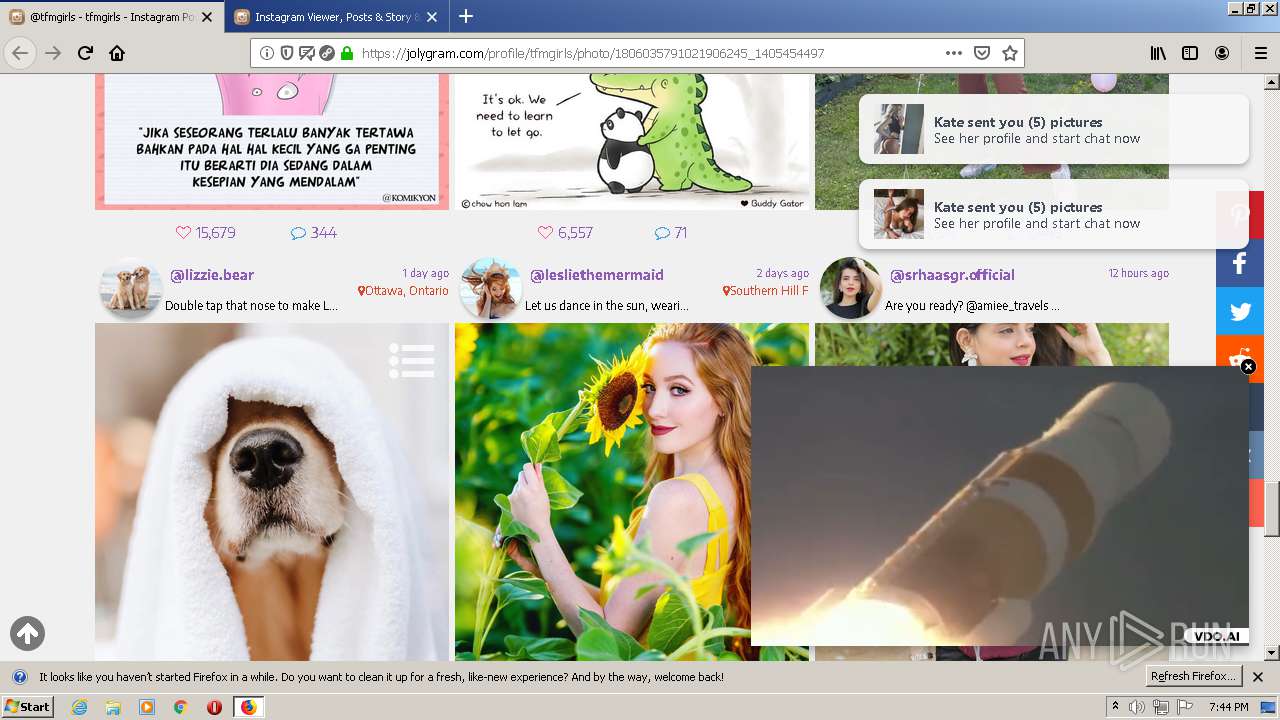The image size is (1280, 720).
Task: Open the @lizzie.bear profile link
Action: (x=212, y=275)
